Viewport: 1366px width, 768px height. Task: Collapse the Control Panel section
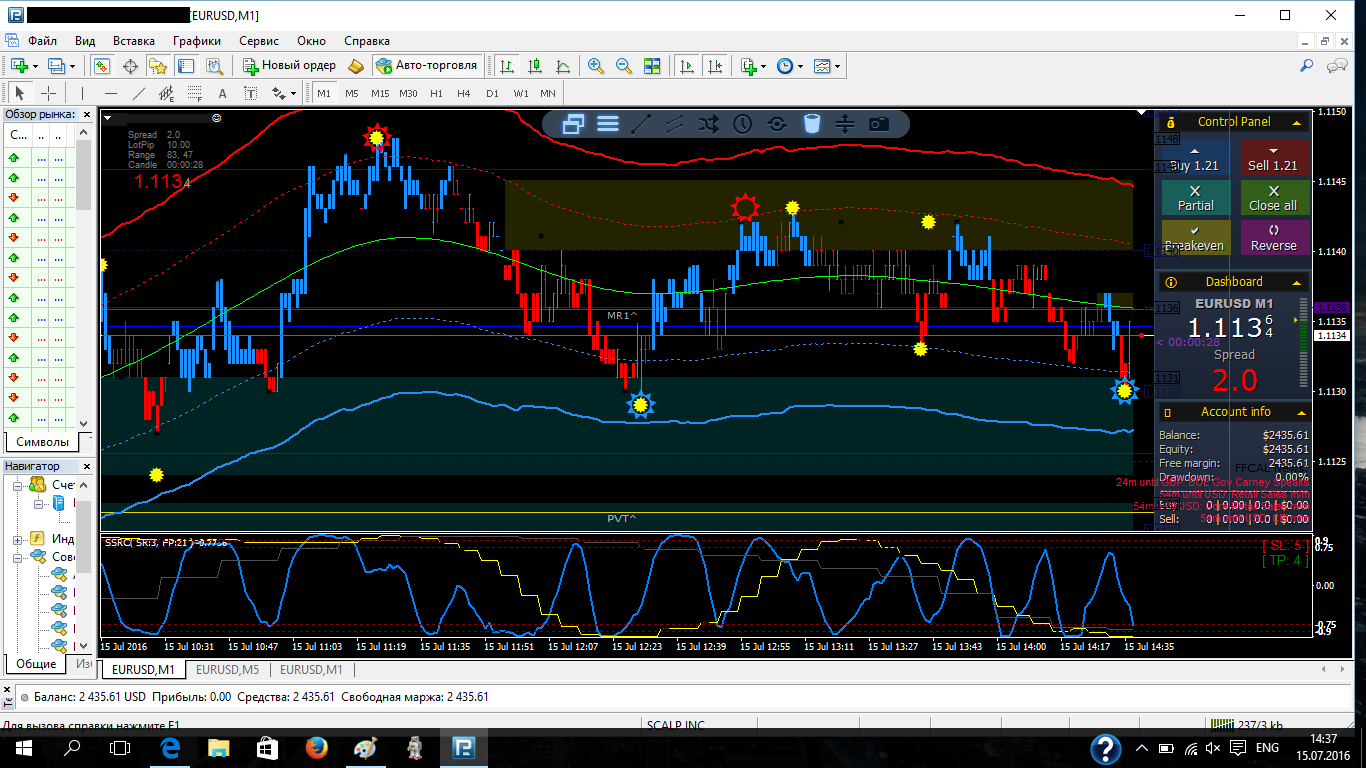(1299, 122)
